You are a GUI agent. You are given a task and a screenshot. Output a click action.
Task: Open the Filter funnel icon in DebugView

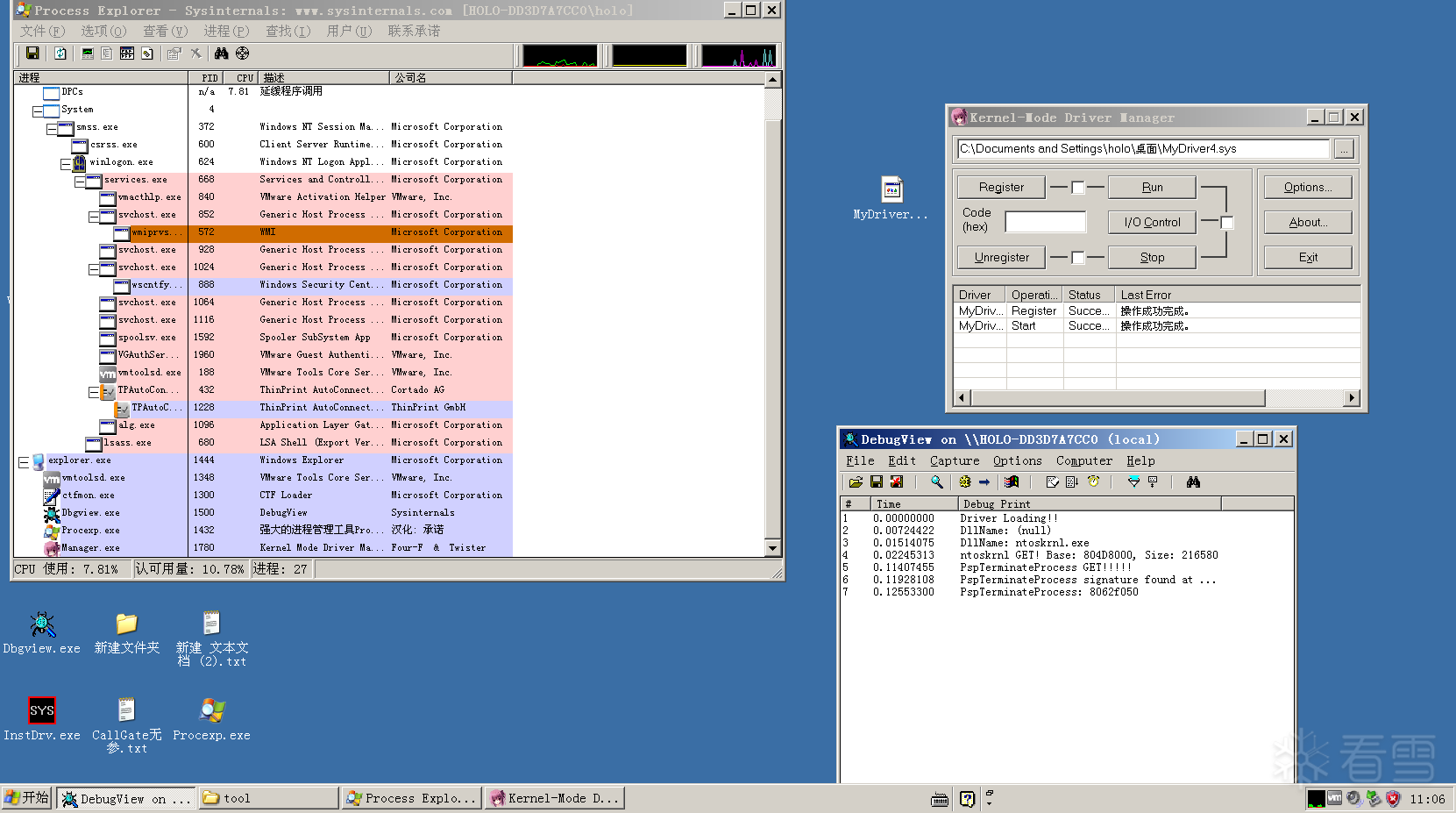point(1133,481)
